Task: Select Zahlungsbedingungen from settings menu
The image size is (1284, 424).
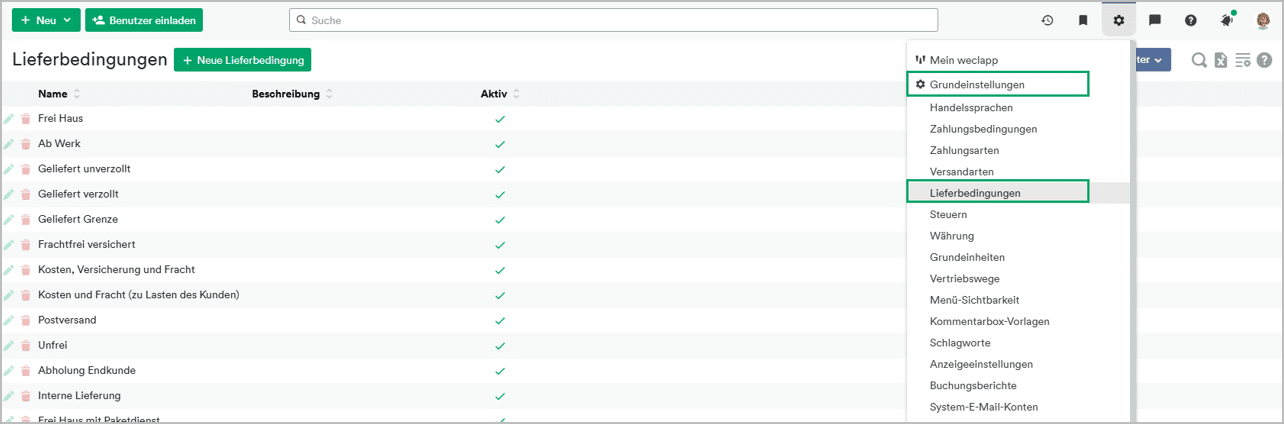Action: [x=983, y=129]
